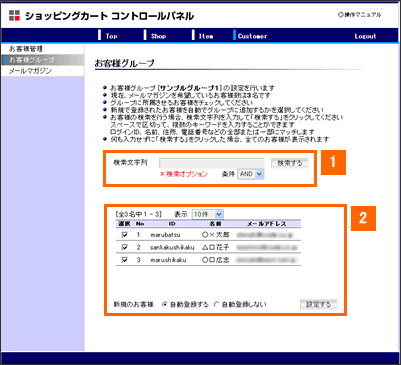Viewport: 401px width, 365px height.
Task: Click the ID text marushikaku
Action: point(168,260)
